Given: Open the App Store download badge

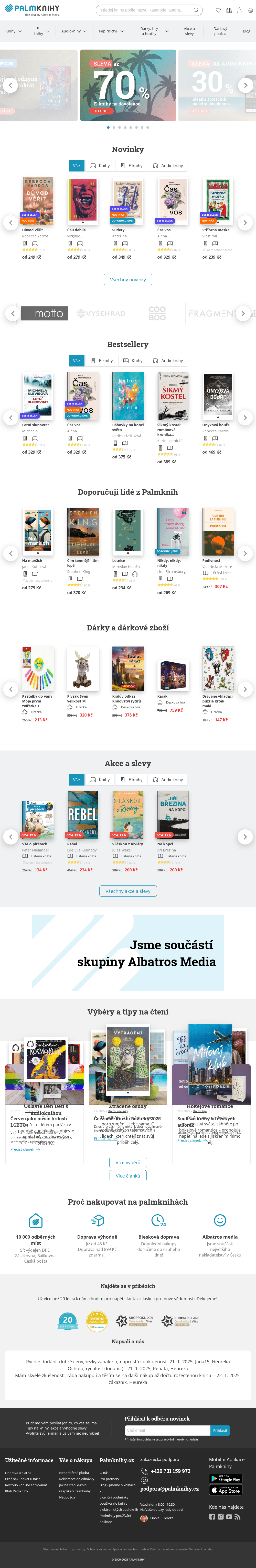Looking at the screenshot, I should [226, 1490].
